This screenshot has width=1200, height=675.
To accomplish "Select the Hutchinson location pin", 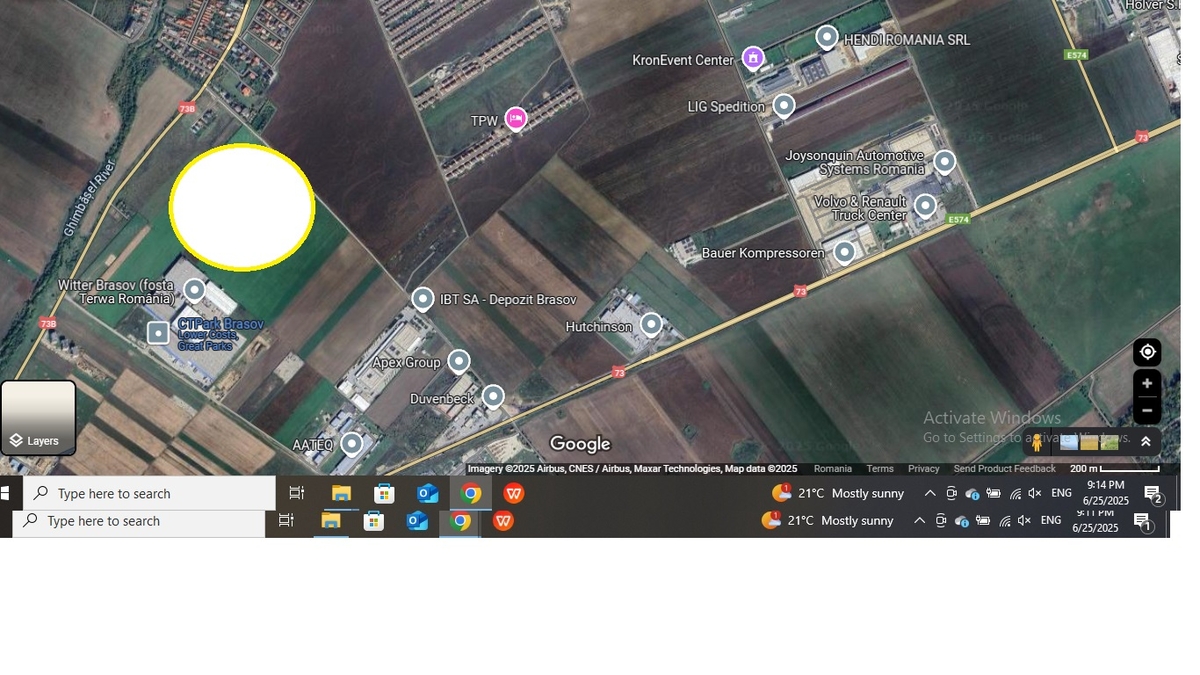I will pos(651,324).
